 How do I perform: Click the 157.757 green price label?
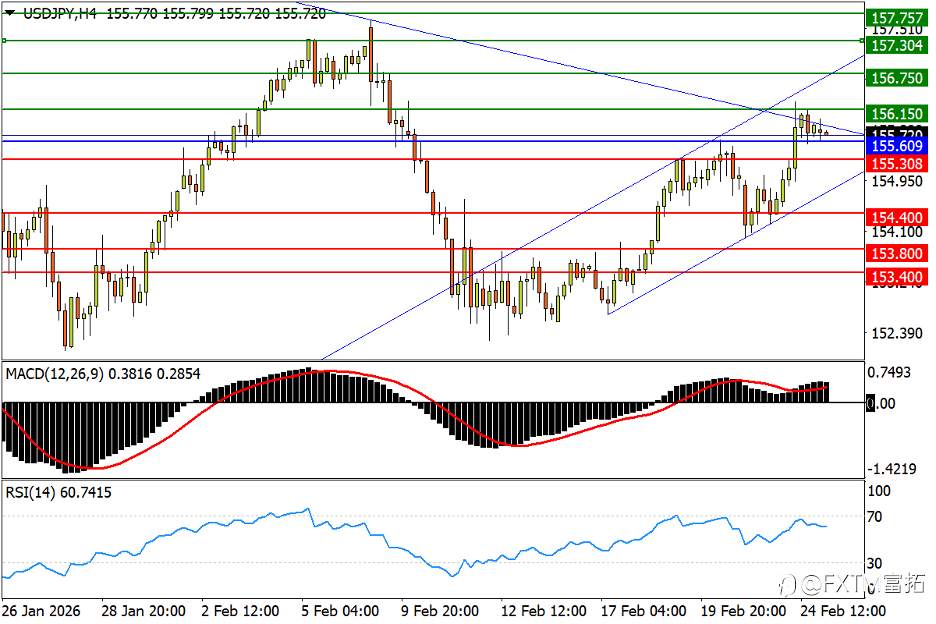point(897,18)
